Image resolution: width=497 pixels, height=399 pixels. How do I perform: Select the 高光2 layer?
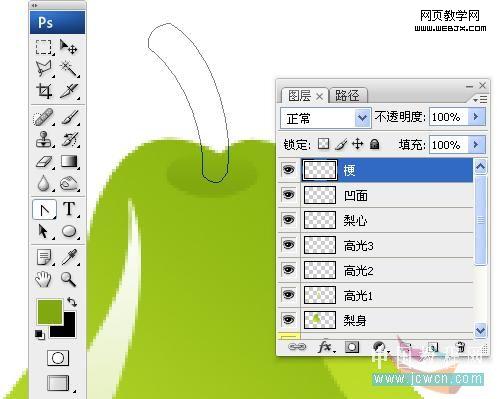click(387, 270)
